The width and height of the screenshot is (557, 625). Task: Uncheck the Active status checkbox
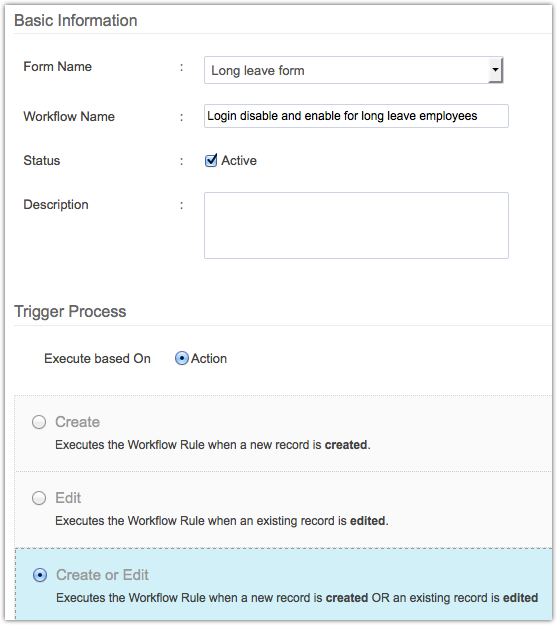[211, 160]
